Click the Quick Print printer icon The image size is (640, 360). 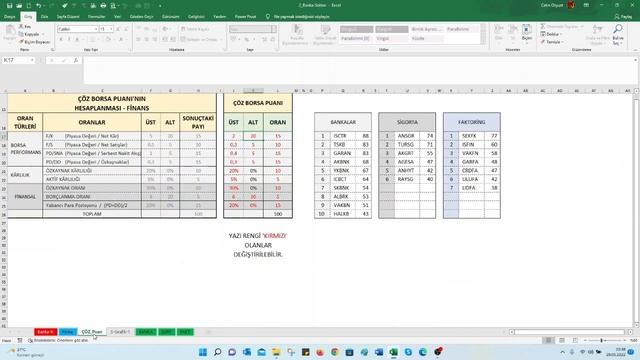103,5
